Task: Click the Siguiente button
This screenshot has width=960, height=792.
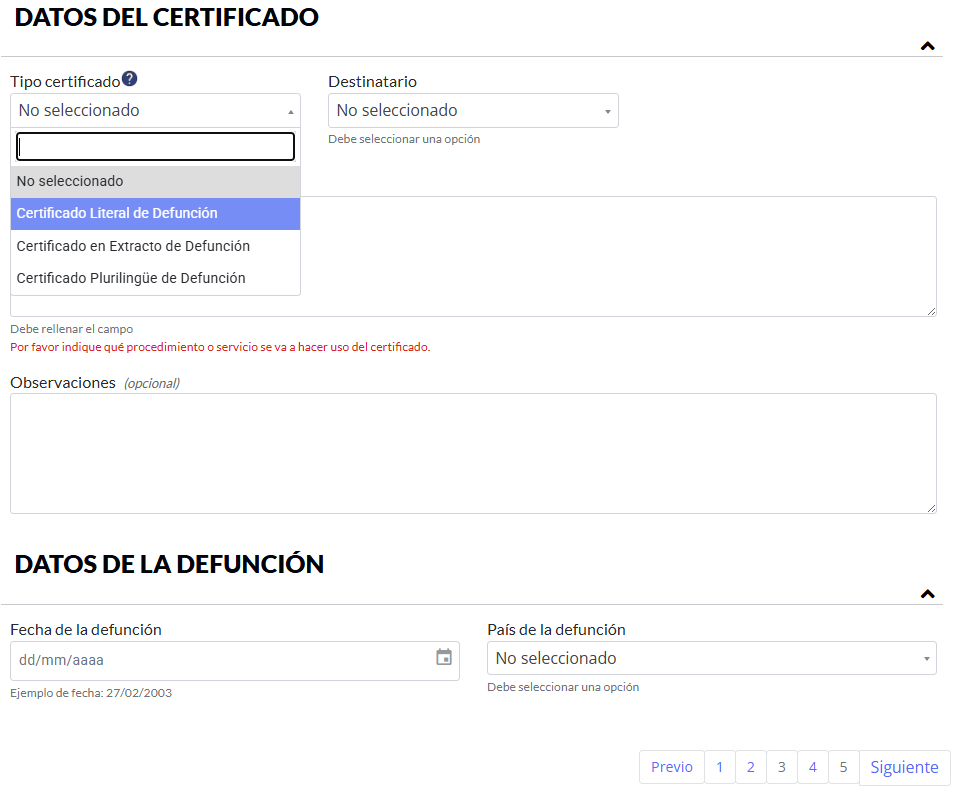Action: pyautogui.click(x=904, y=767)
